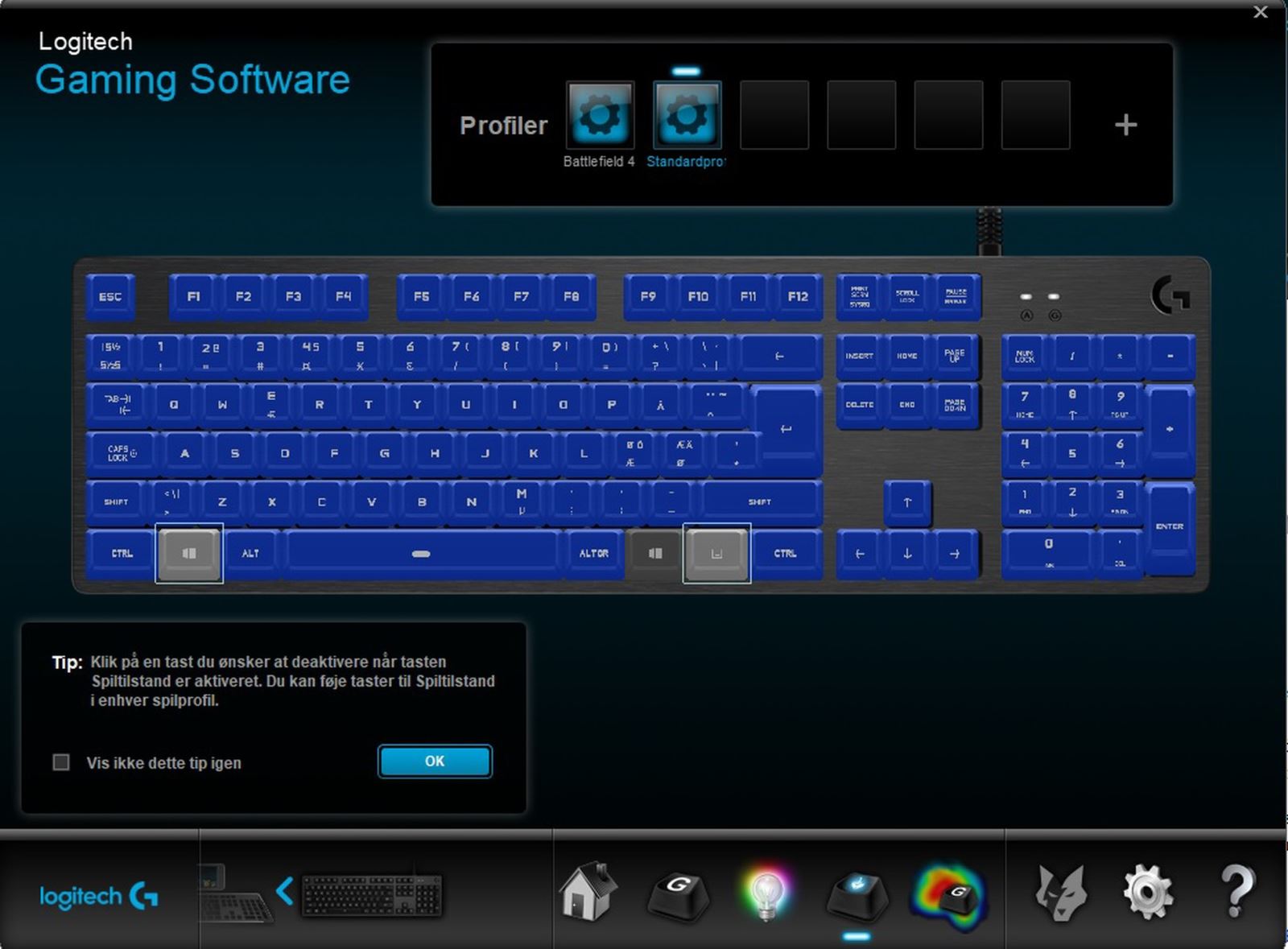
Task: Toggle the F1 key
Action: coord(193,296)
